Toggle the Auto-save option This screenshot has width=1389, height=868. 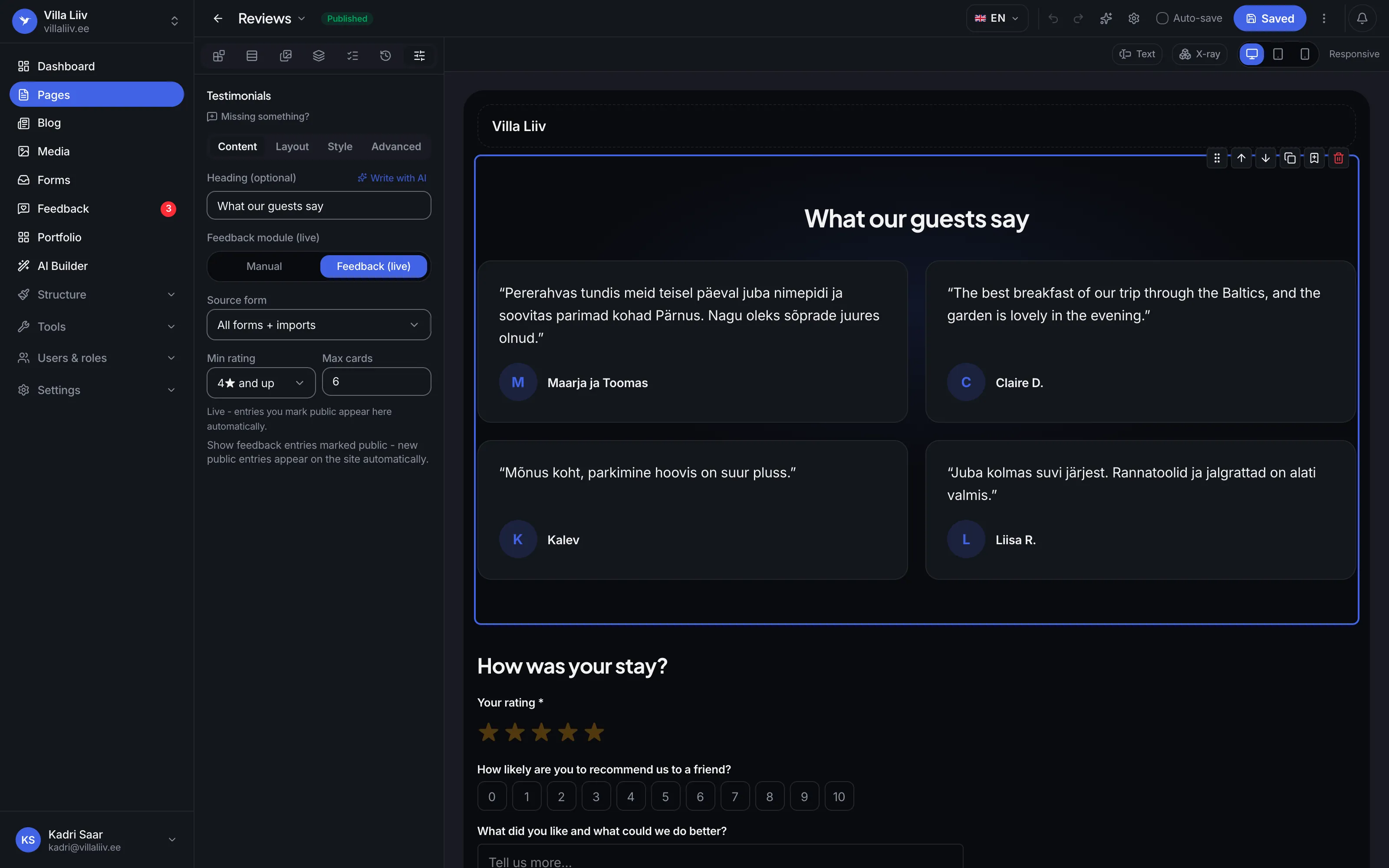pos(1189,18)
